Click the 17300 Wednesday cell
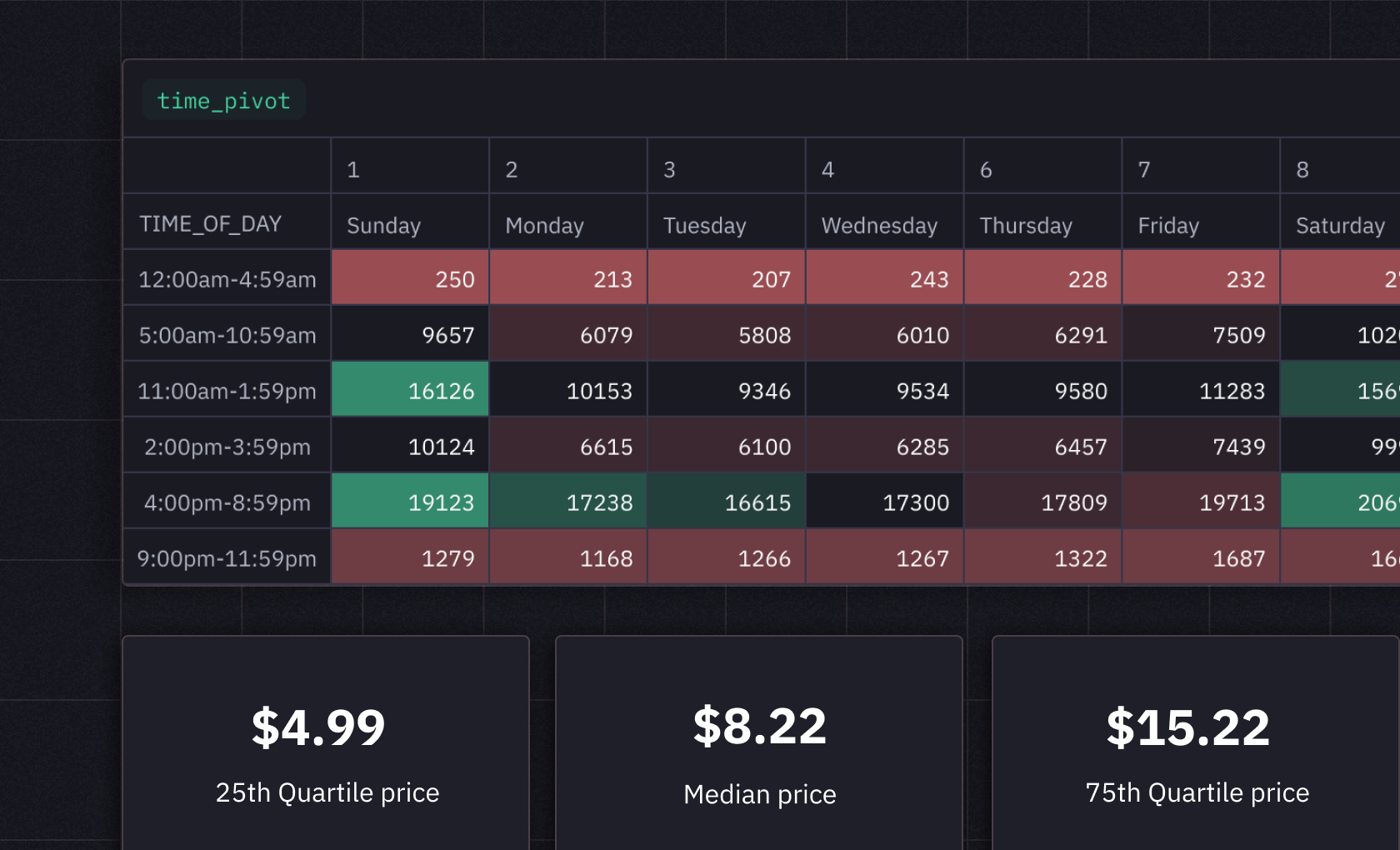This screenshot has height=850, width=1400. pos(883,501)
